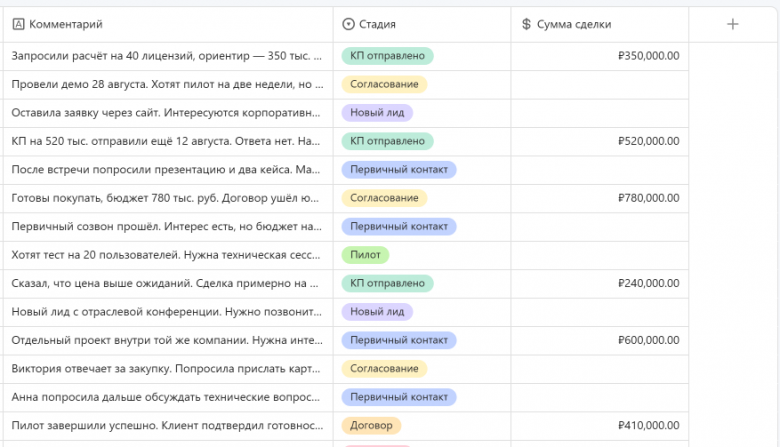The width and height of the screenshot is (780, 447).
Task: Select the comment 'КП на 520 тыс. отправили'
Action: 168,141
